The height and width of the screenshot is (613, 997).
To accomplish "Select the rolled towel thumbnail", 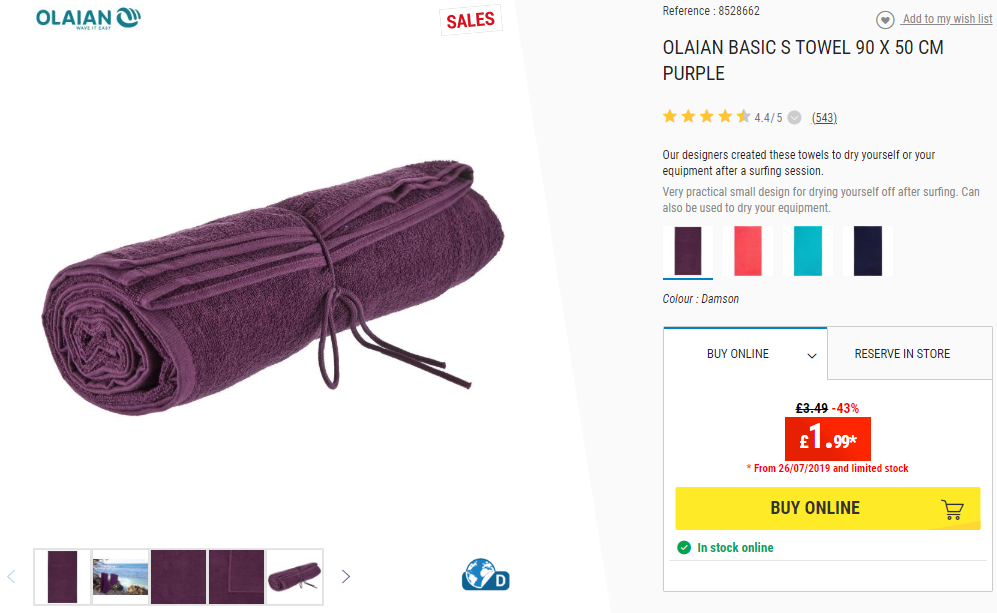I will (x=294, y=577).
